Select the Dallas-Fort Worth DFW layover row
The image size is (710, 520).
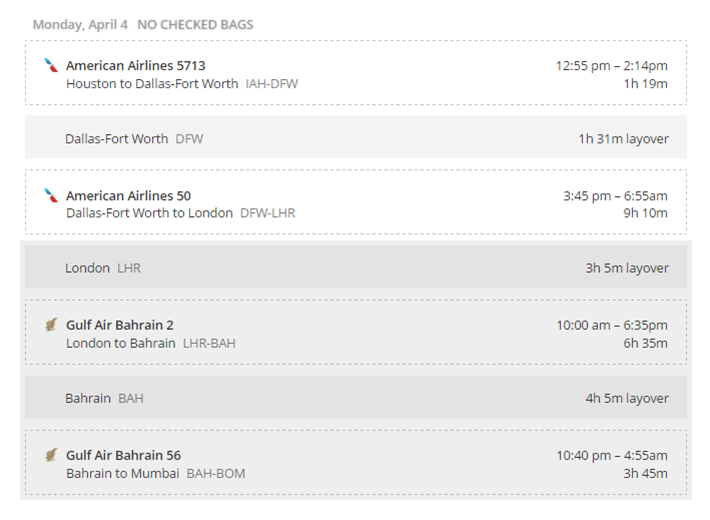tap(356, 137)
